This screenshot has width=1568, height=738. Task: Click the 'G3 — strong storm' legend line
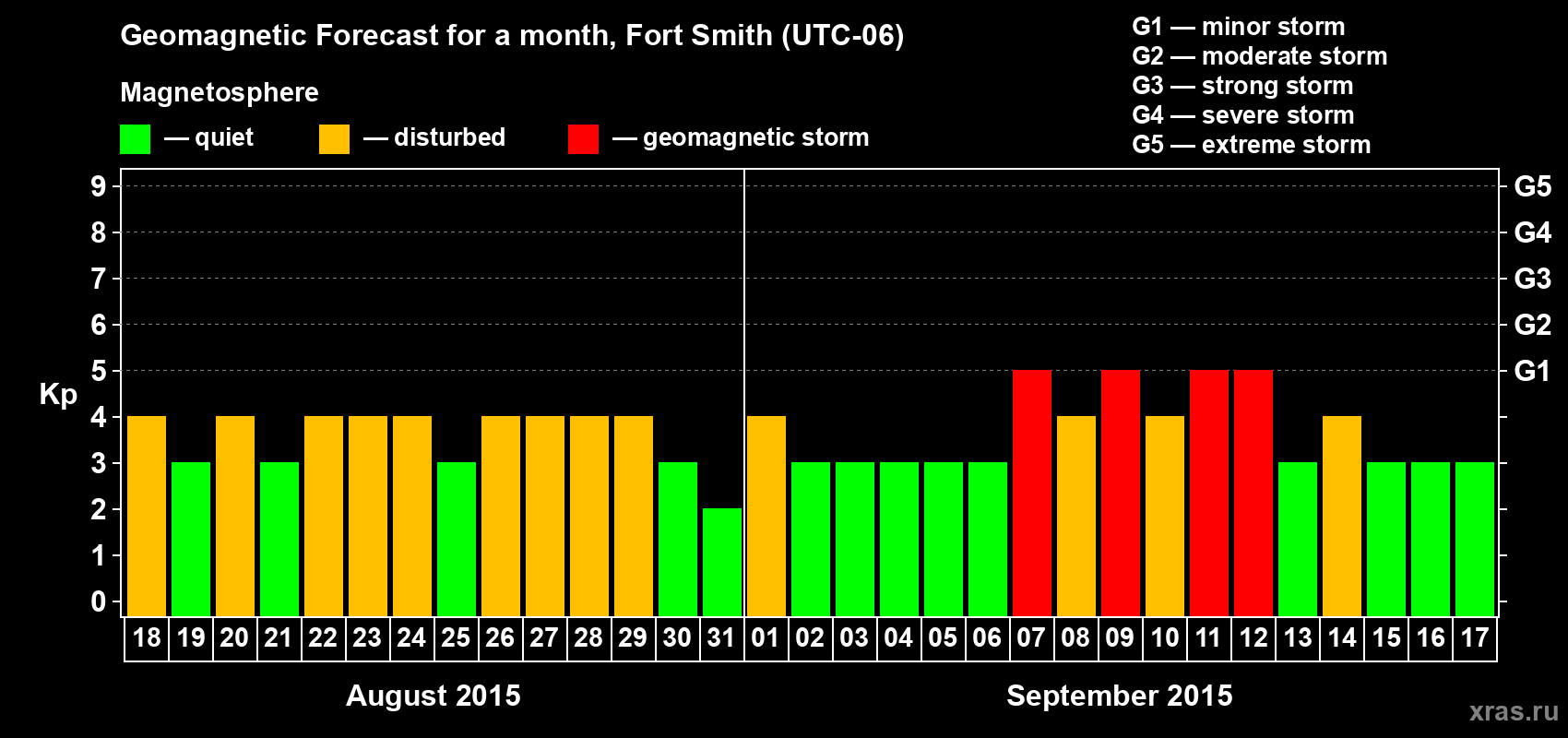pos(1242,86)
